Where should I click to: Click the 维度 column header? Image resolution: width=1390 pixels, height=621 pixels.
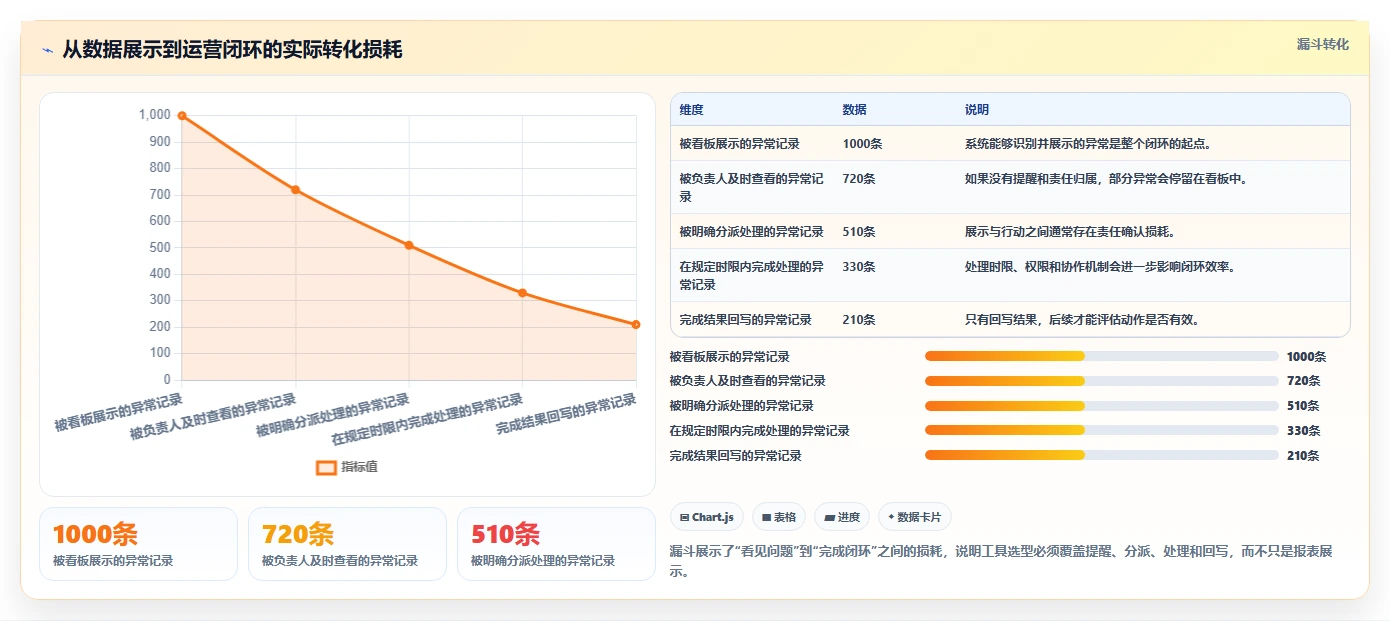pyautogui.click(x=691, y=110)
